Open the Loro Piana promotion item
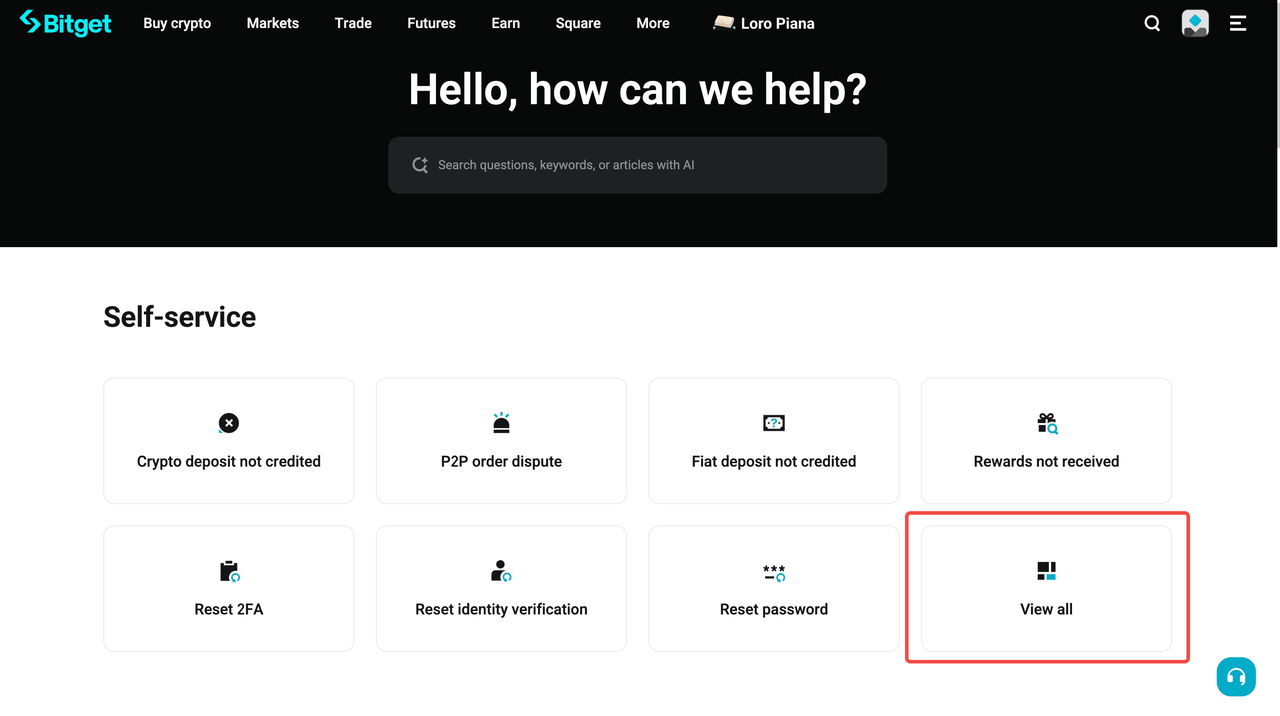 (763, 23)
